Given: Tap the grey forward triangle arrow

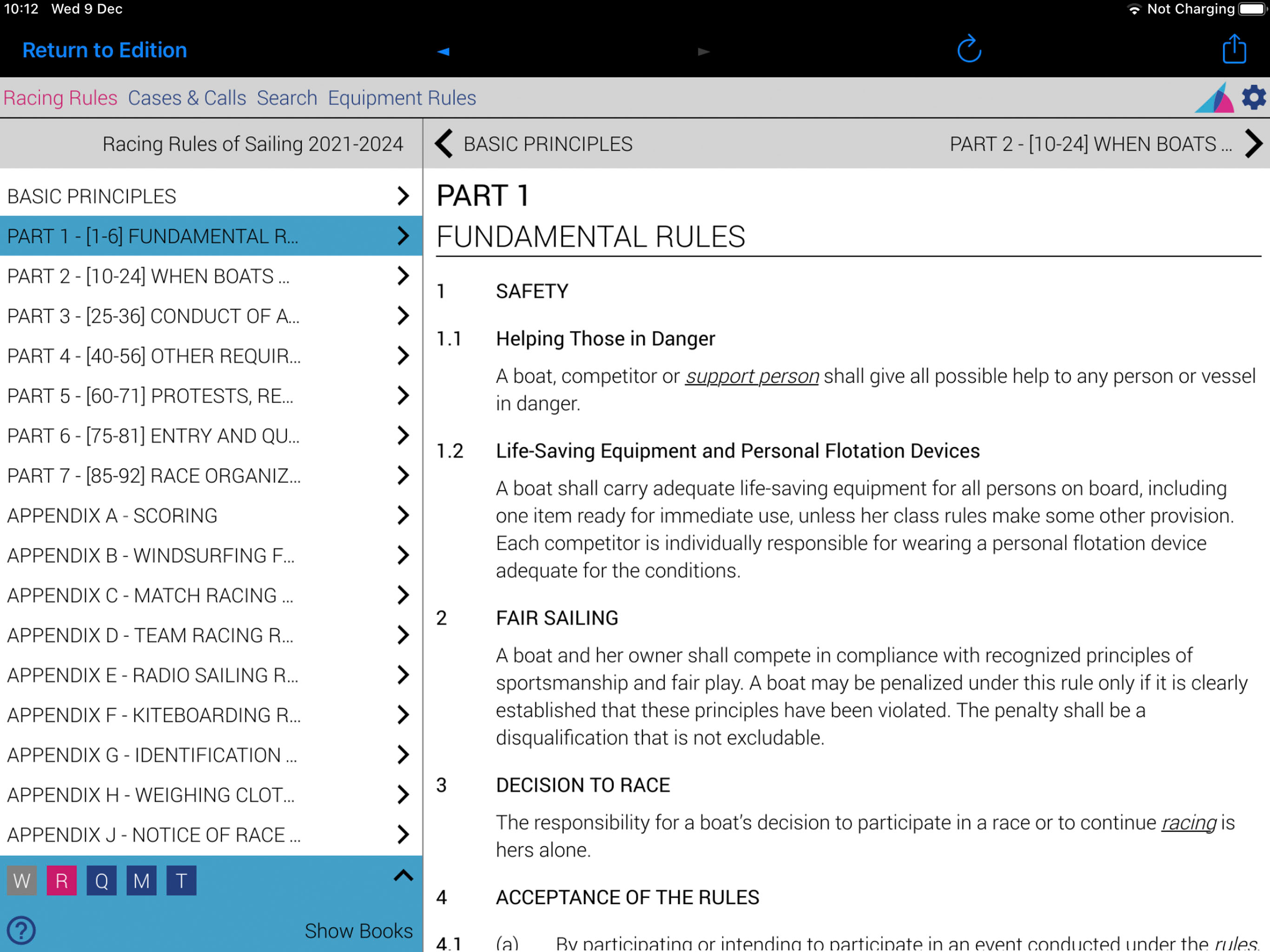Looking at the screenshot, I should 704,52.
